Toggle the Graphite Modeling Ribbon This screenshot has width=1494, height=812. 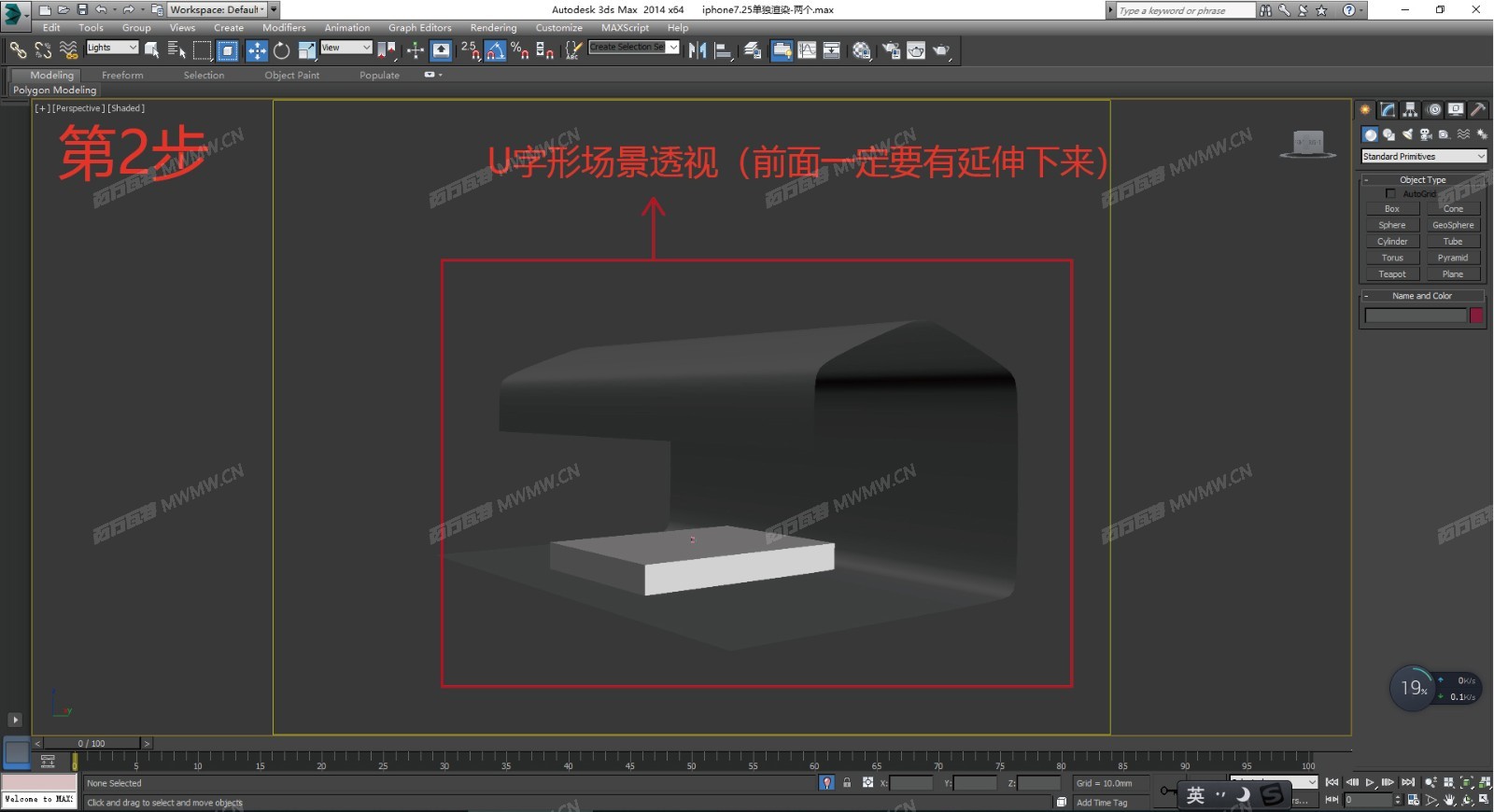tap(782, 50)
